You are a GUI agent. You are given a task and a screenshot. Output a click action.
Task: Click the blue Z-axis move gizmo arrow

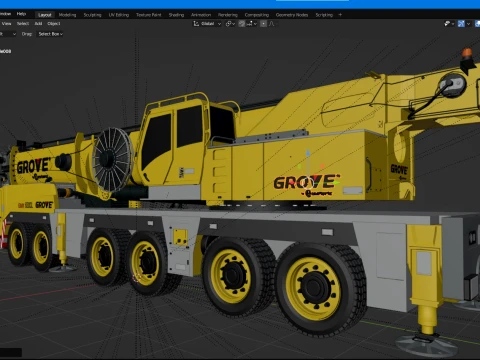pyautogui.click(x=308, y=153)
